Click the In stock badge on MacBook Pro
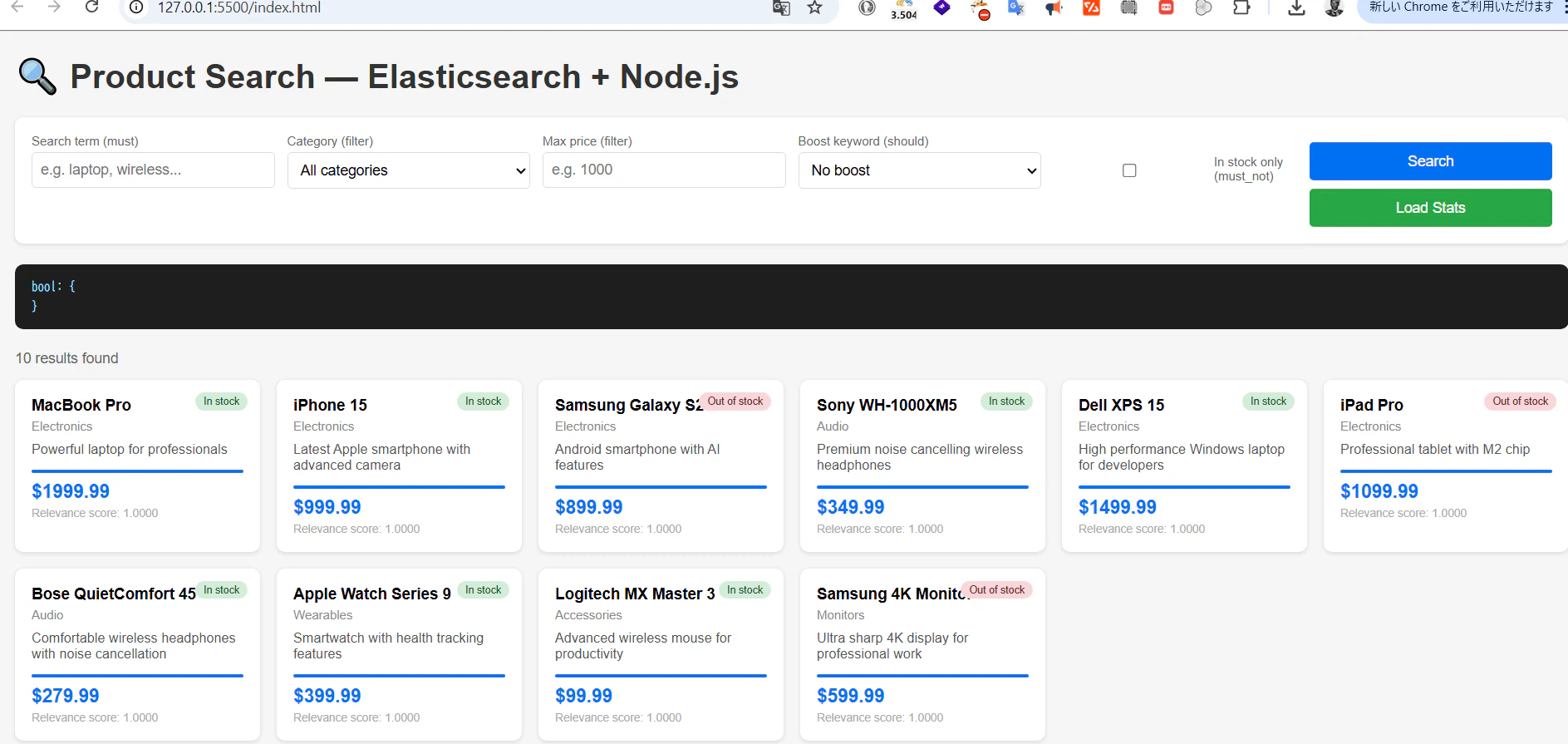 pyautogui.click(x=222, y=402)
